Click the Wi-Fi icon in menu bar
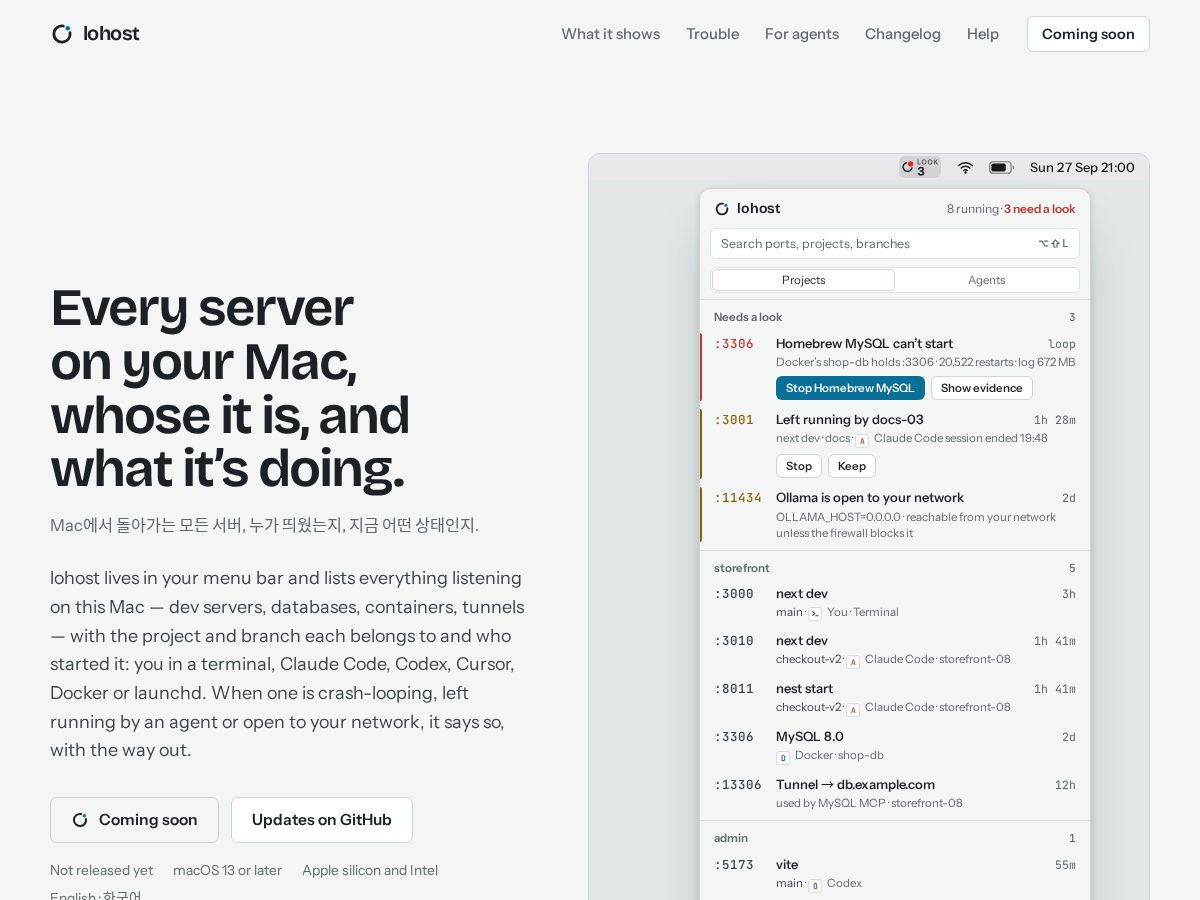 (x=965, y=167)
